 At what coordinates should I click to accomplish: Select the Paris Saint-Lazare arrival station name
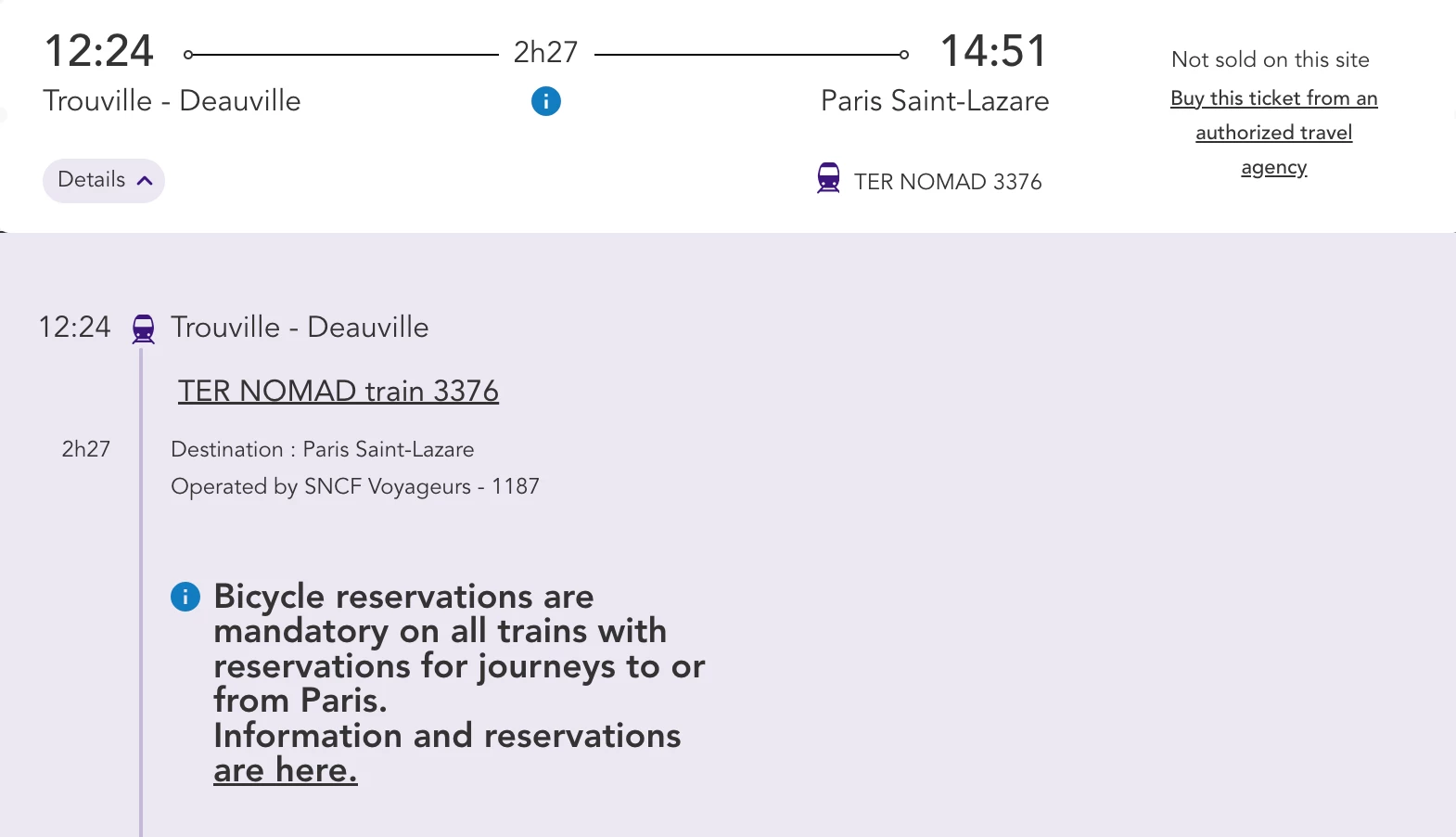pos(935,100)
